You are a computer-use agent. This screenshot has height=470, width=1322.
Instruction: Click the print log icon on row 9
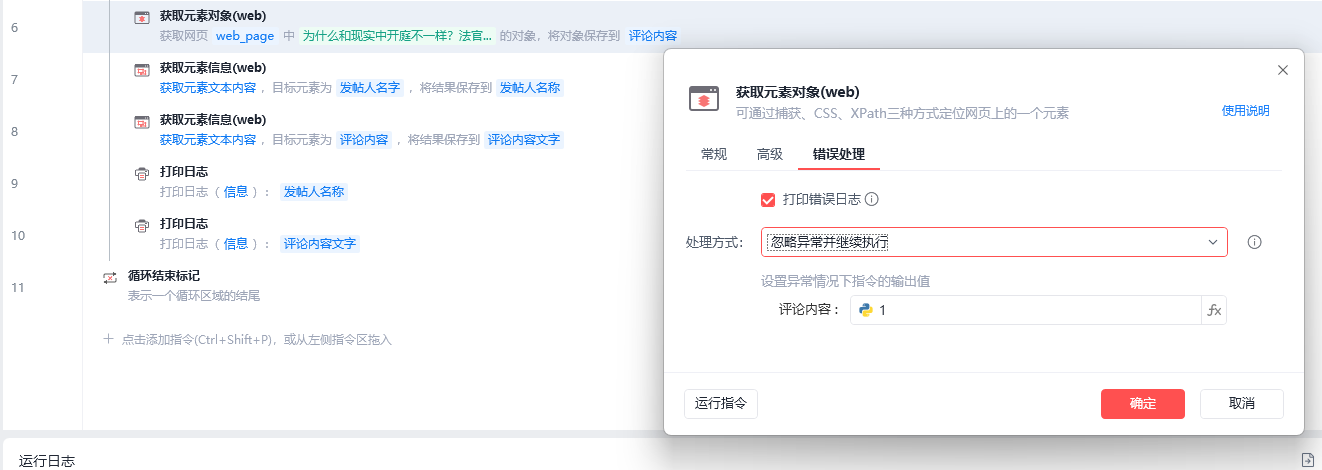tap(142, 174)
